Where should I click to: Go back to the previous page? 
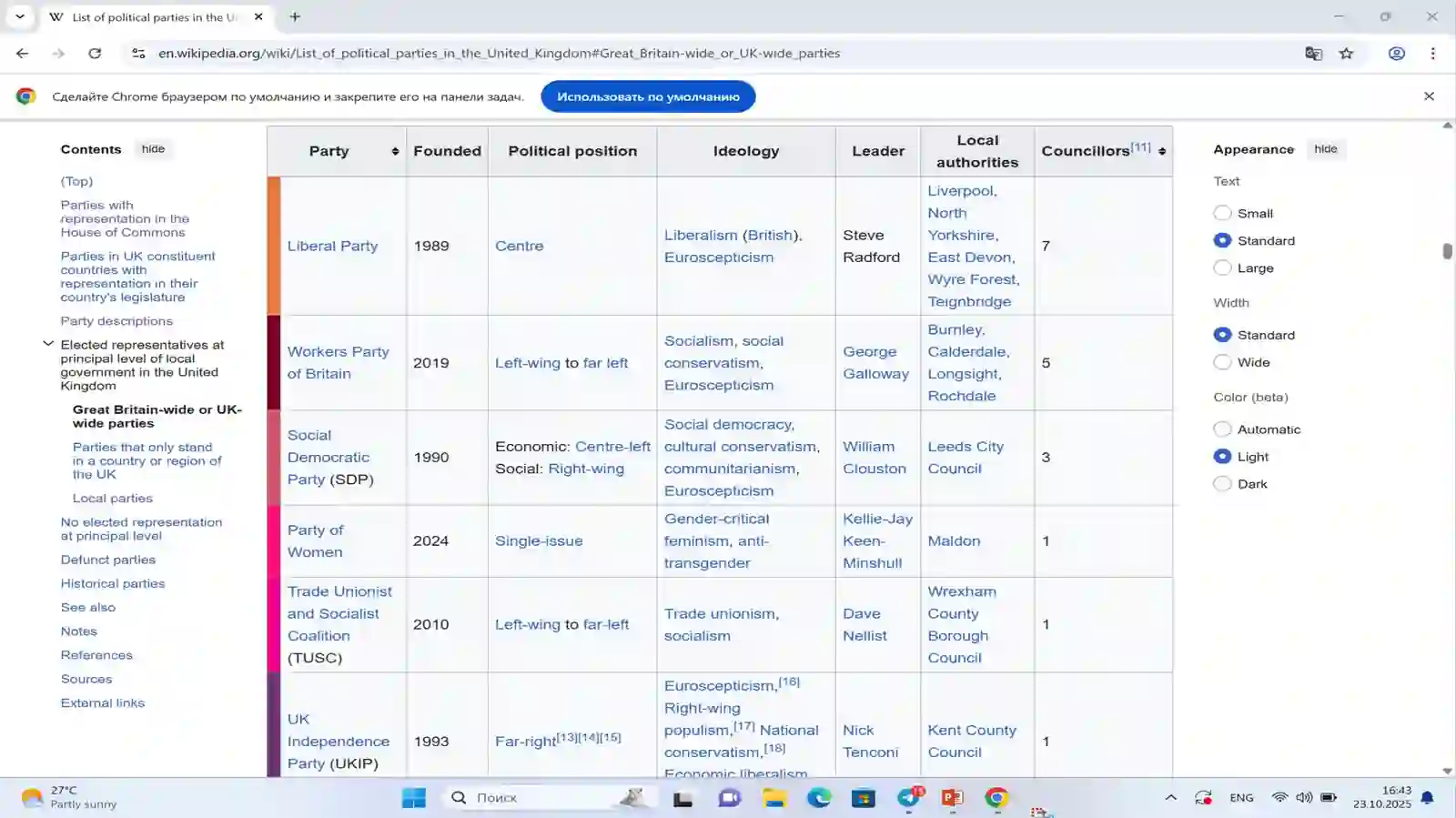(x=22, y=54)
